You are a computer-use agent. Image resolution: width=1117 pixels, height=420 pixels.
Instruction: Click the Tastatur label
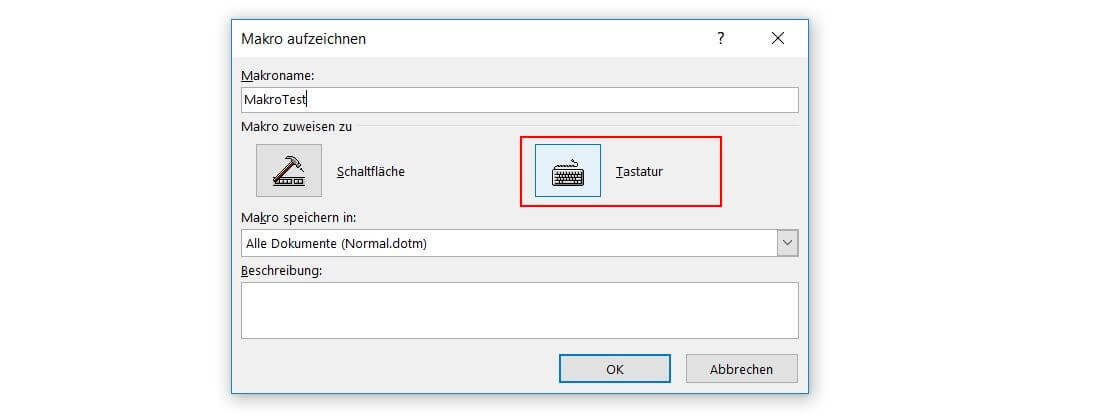(639, 172)
